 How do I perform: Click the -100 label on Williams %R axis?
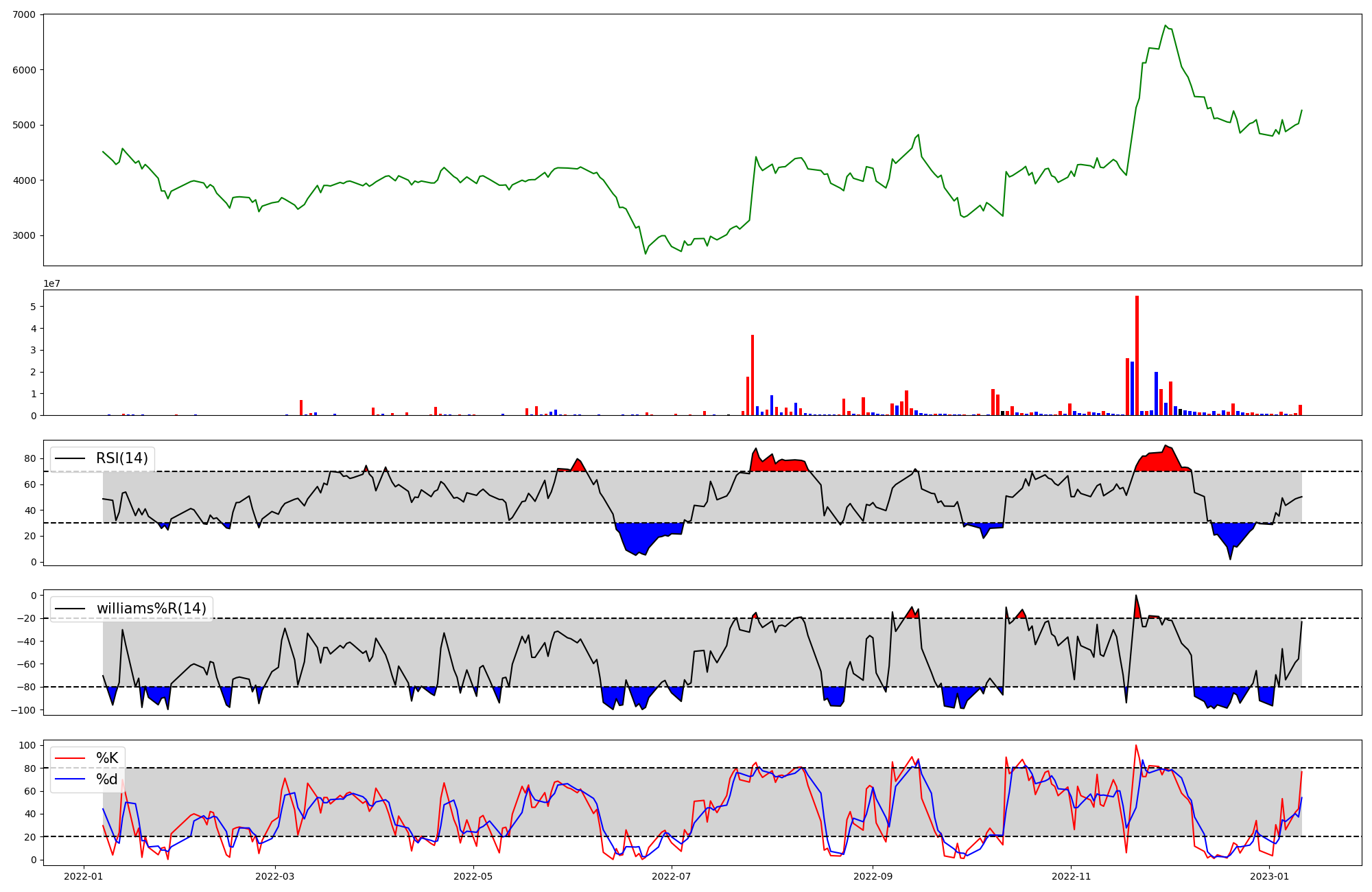(x=23, y=709)
